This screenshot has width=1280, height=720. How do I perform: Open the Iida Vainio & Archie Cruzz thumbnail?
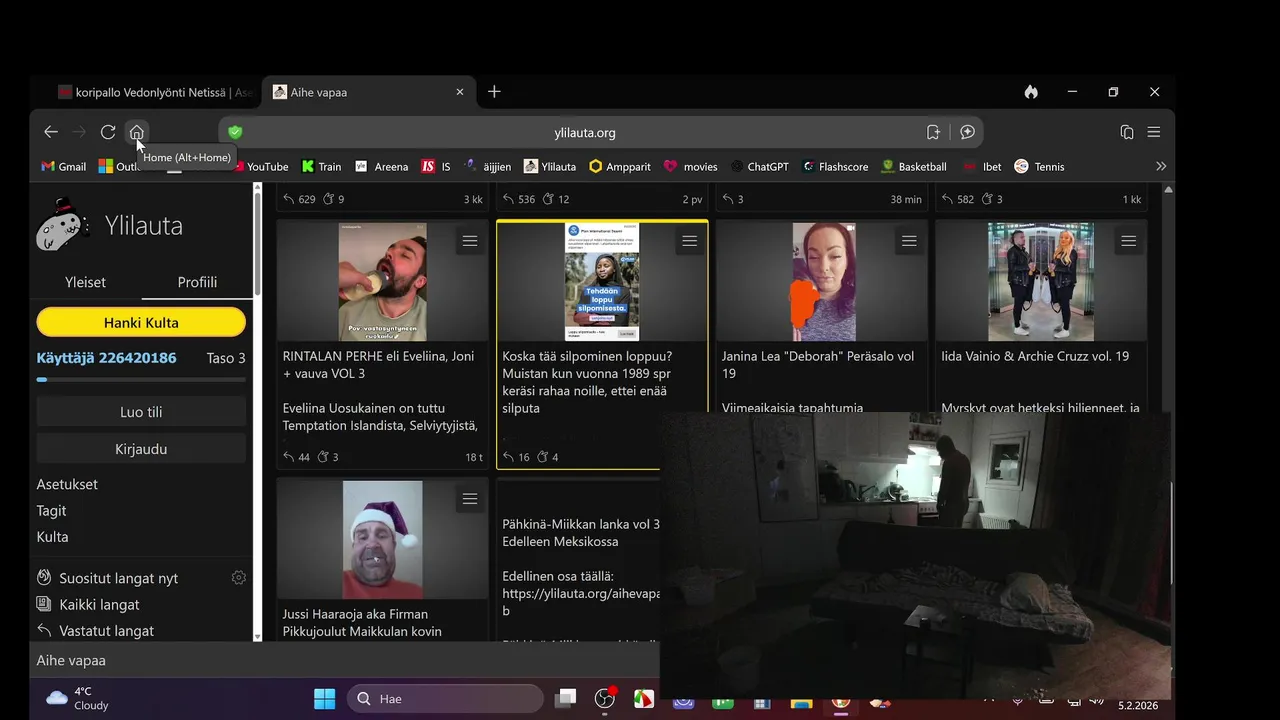(x=1041, y=282)
